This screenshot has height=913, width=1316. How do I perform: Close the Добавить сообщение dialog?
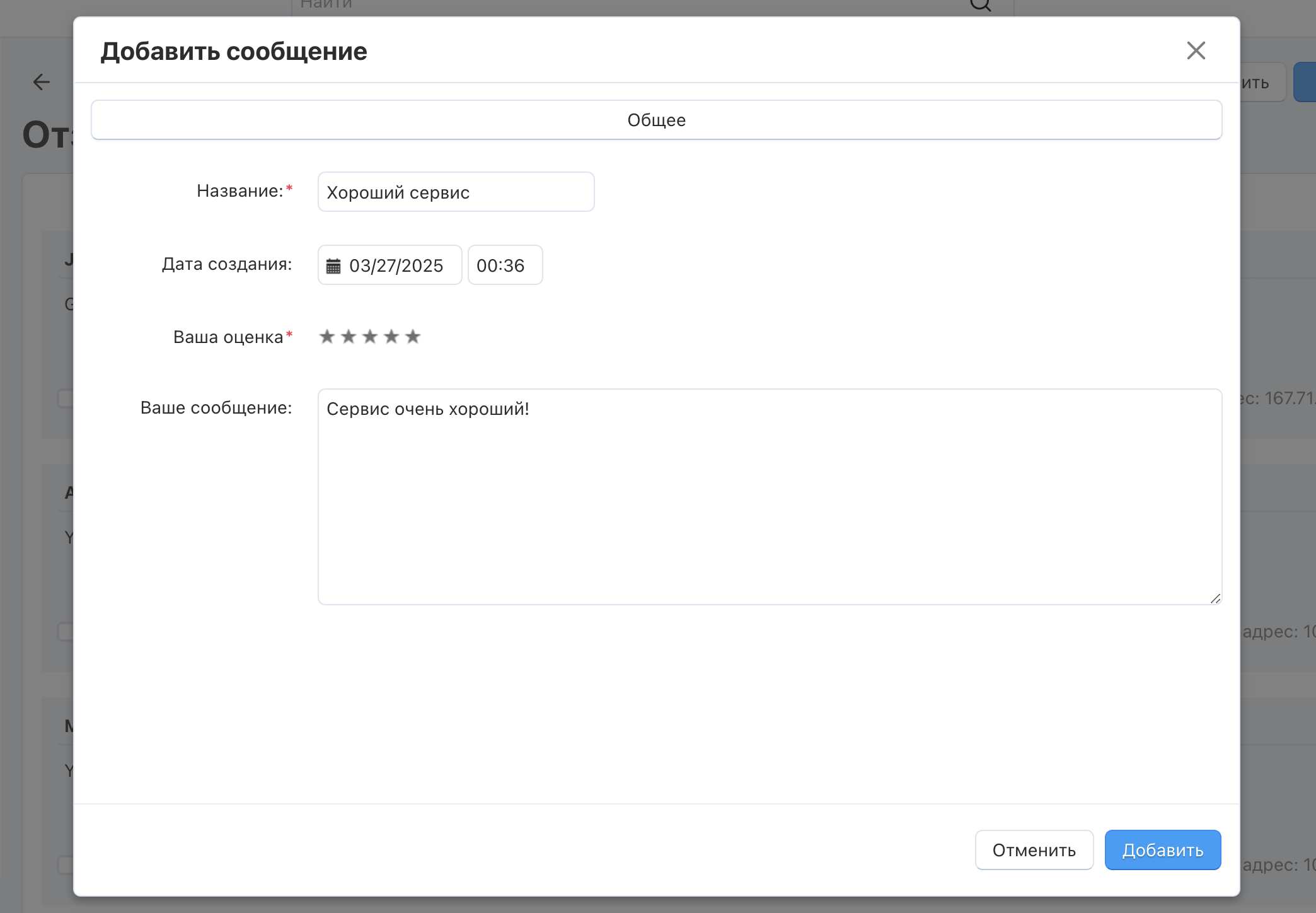pyautogui.click(x=1196, y=50)
